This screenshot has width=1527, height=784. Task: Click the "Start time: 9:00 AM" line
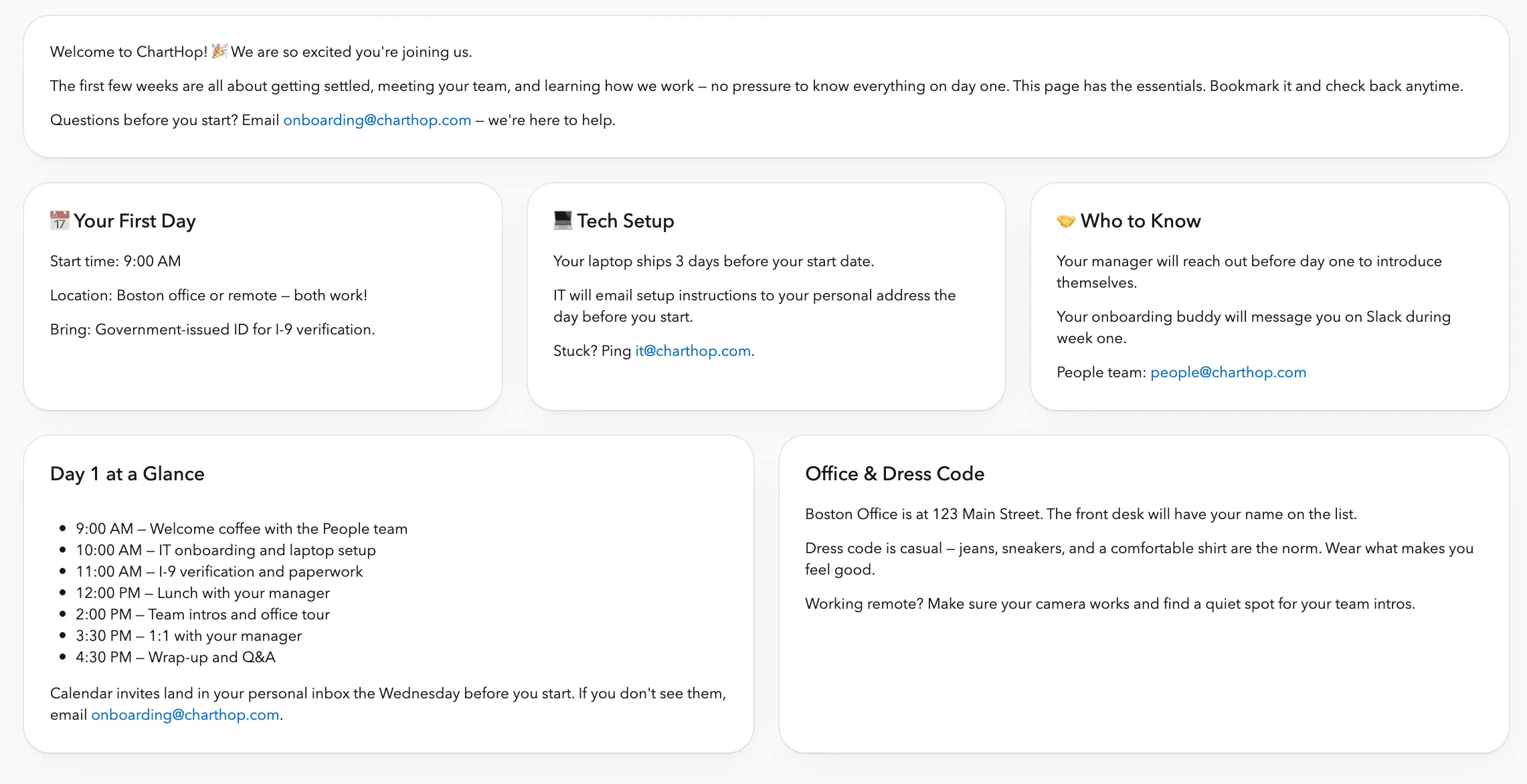(116, 261)
